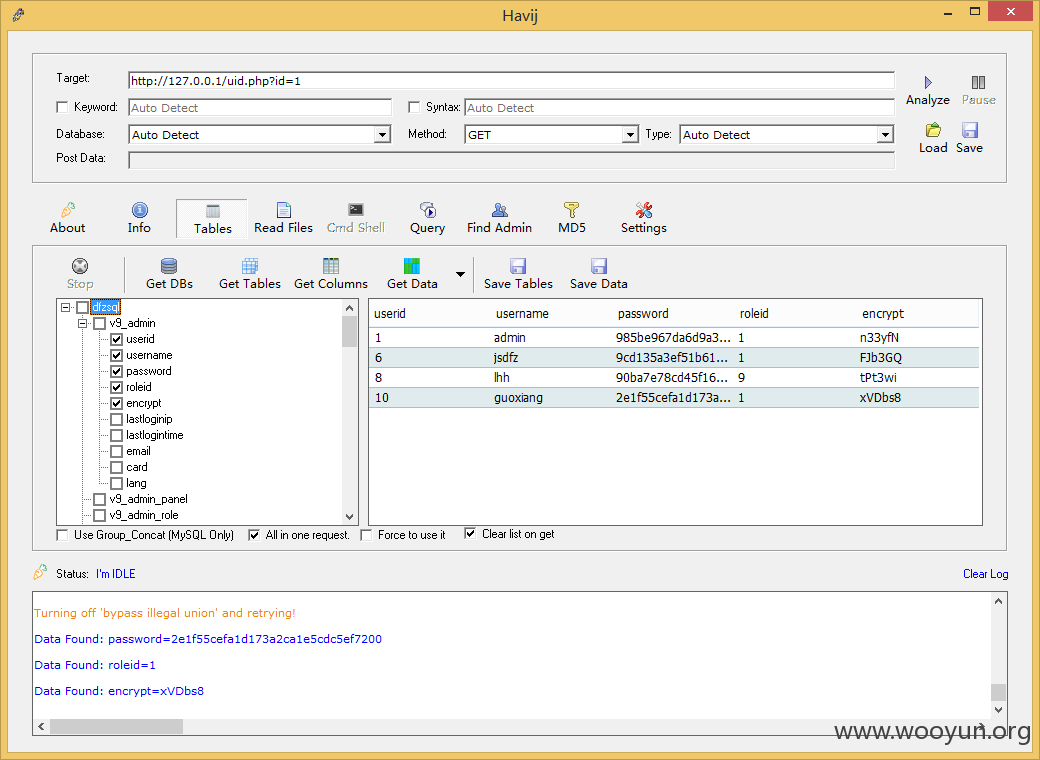Click the log horizontal scrollbar thumb
The width and height of the screenshot is (1040, 760).
[117, 726]
